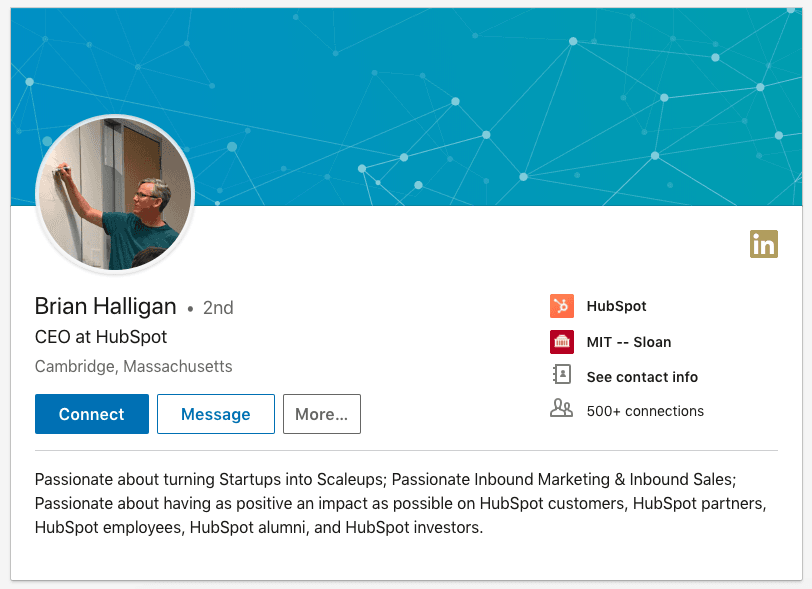
Task: Click the 2nd degree connection indicator
Action: click(218, 307)
